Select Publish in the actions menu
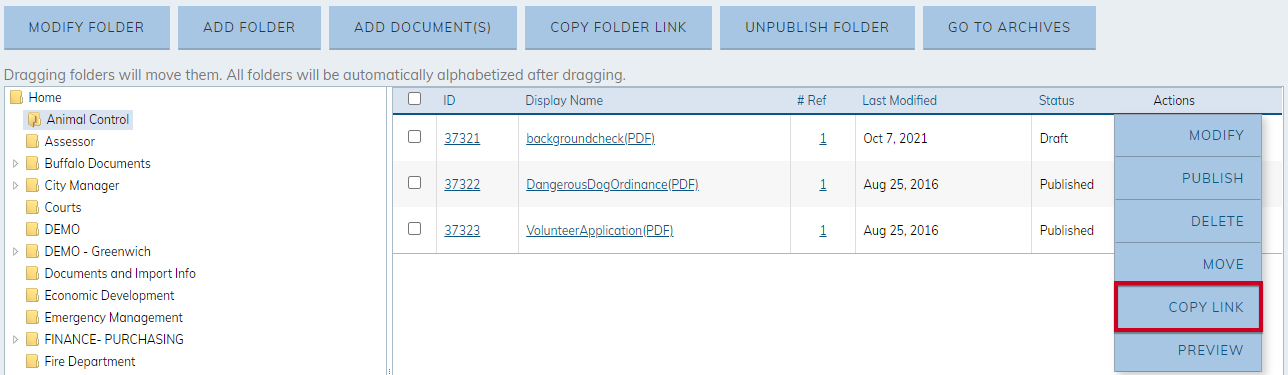 tap(1189, 178)
